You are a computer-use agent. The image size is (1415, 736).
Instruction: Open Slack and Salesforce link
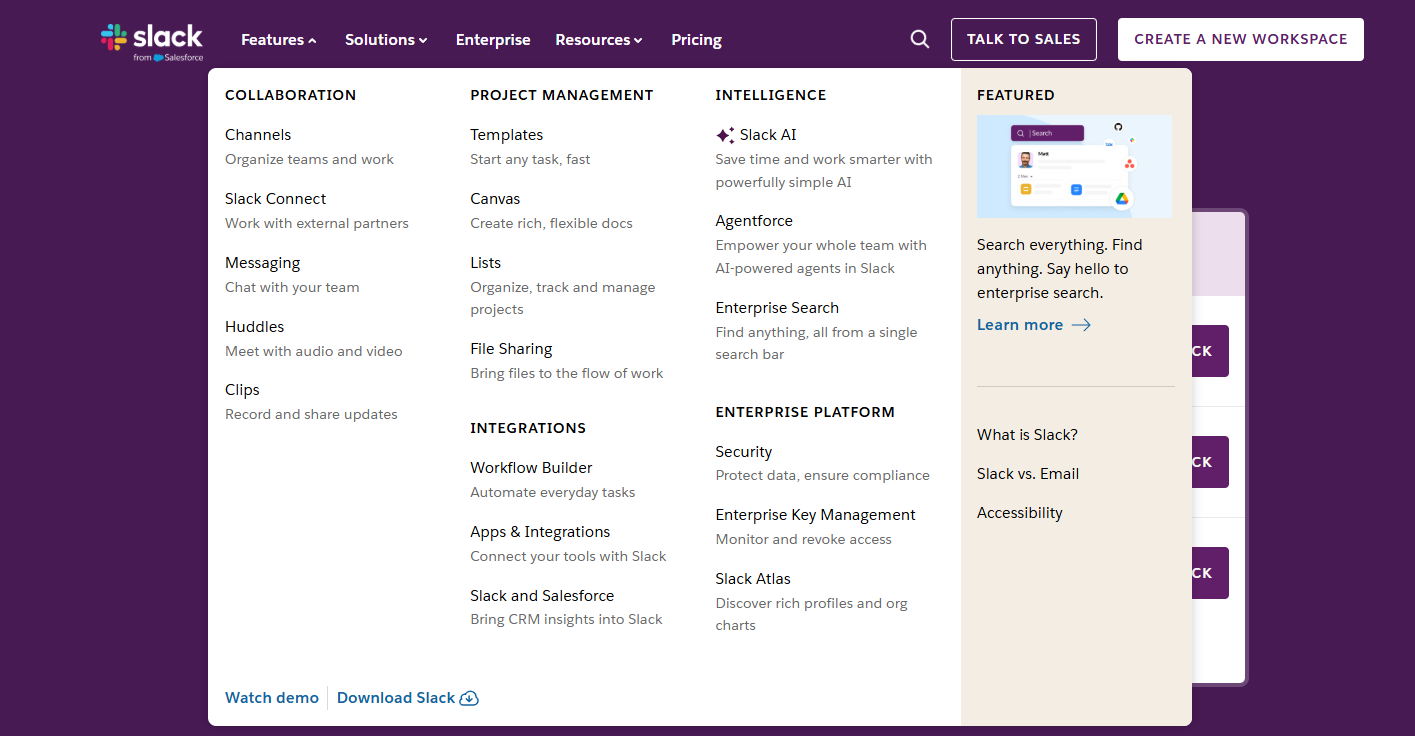542,596
